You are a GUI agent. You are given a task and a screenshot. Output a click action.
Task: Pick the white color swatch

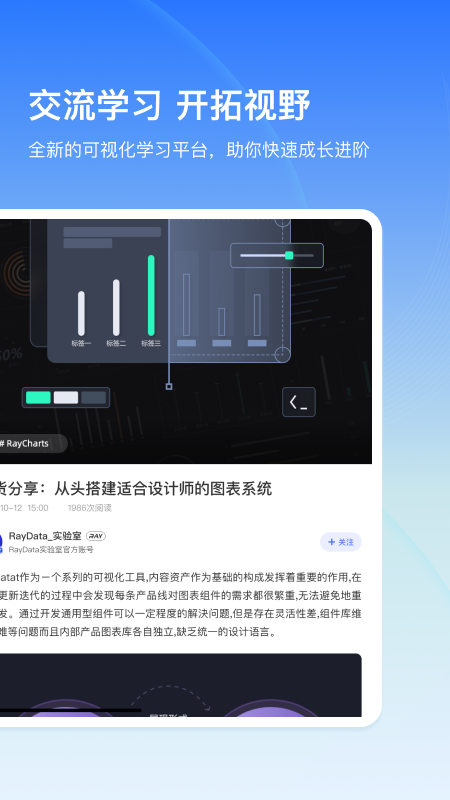66,397
